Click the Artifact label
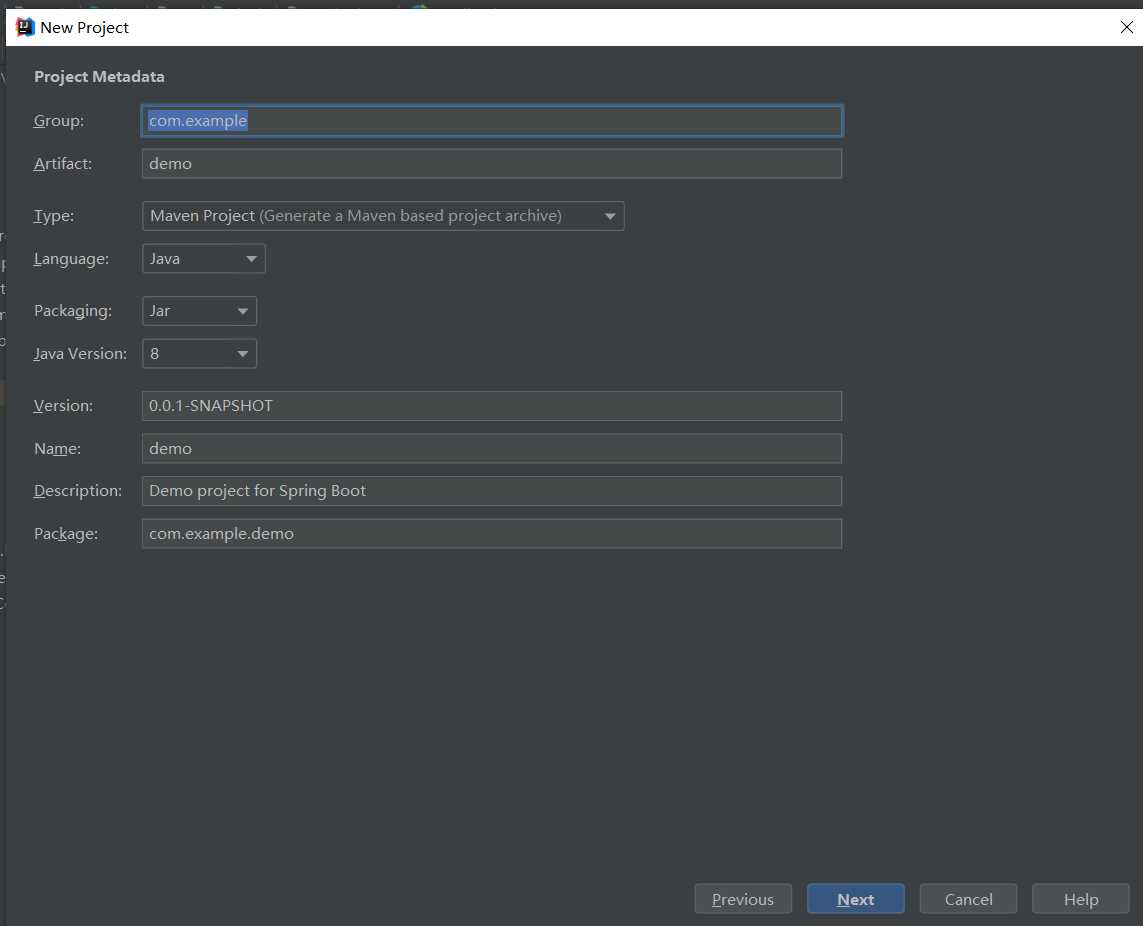Screen dimensions: 1143x926 coord(63,163)
